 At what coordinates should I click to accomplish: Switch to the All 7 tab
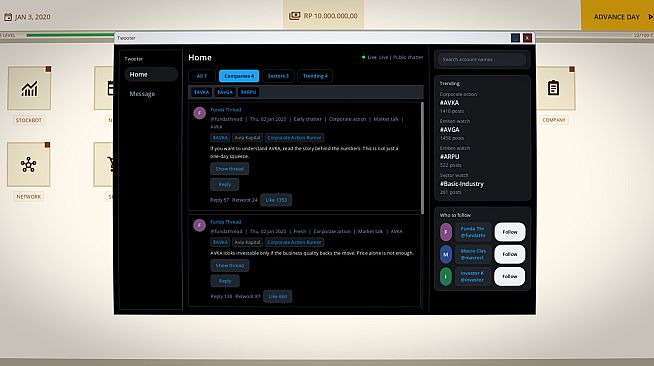coord(201,76)
